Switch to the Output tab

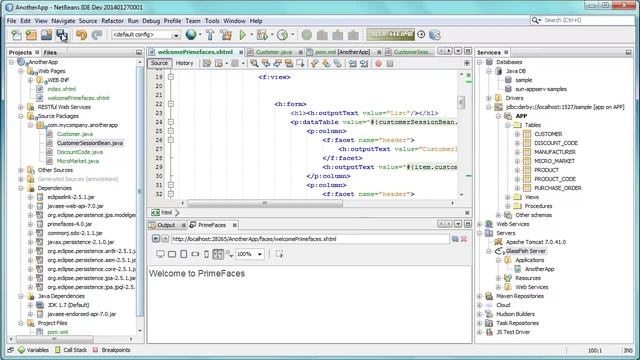166,225
